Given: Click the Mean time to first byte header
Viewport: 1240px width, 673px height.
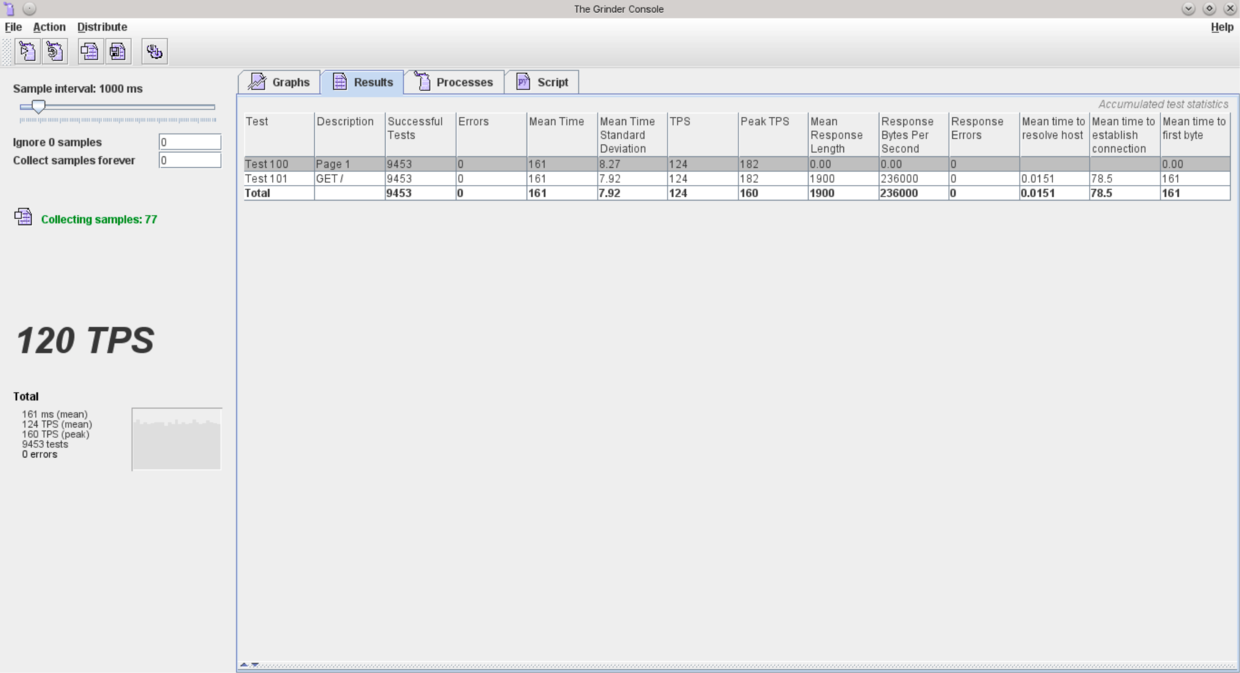Looking at the screenshot, I should click(x=1196, y=135).
